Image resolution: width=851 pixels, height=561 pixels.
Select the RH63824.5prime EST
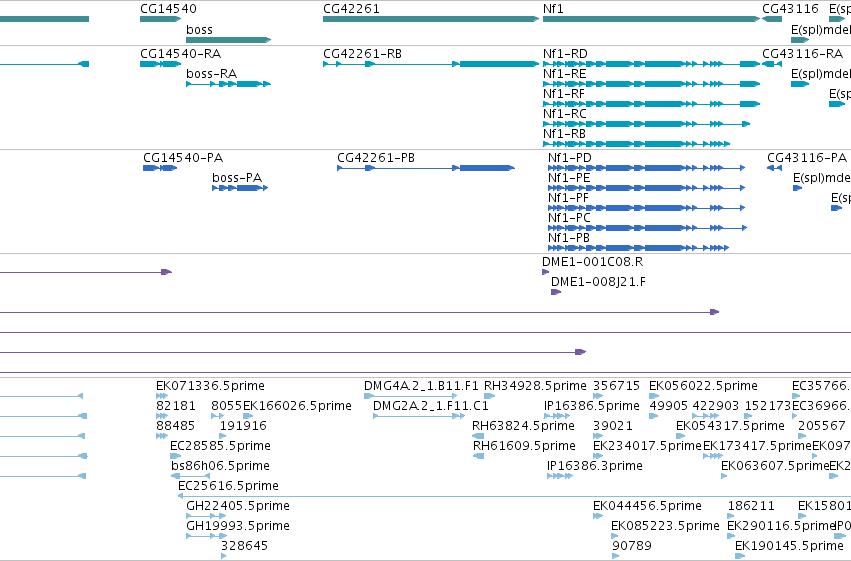click(478, 436)
